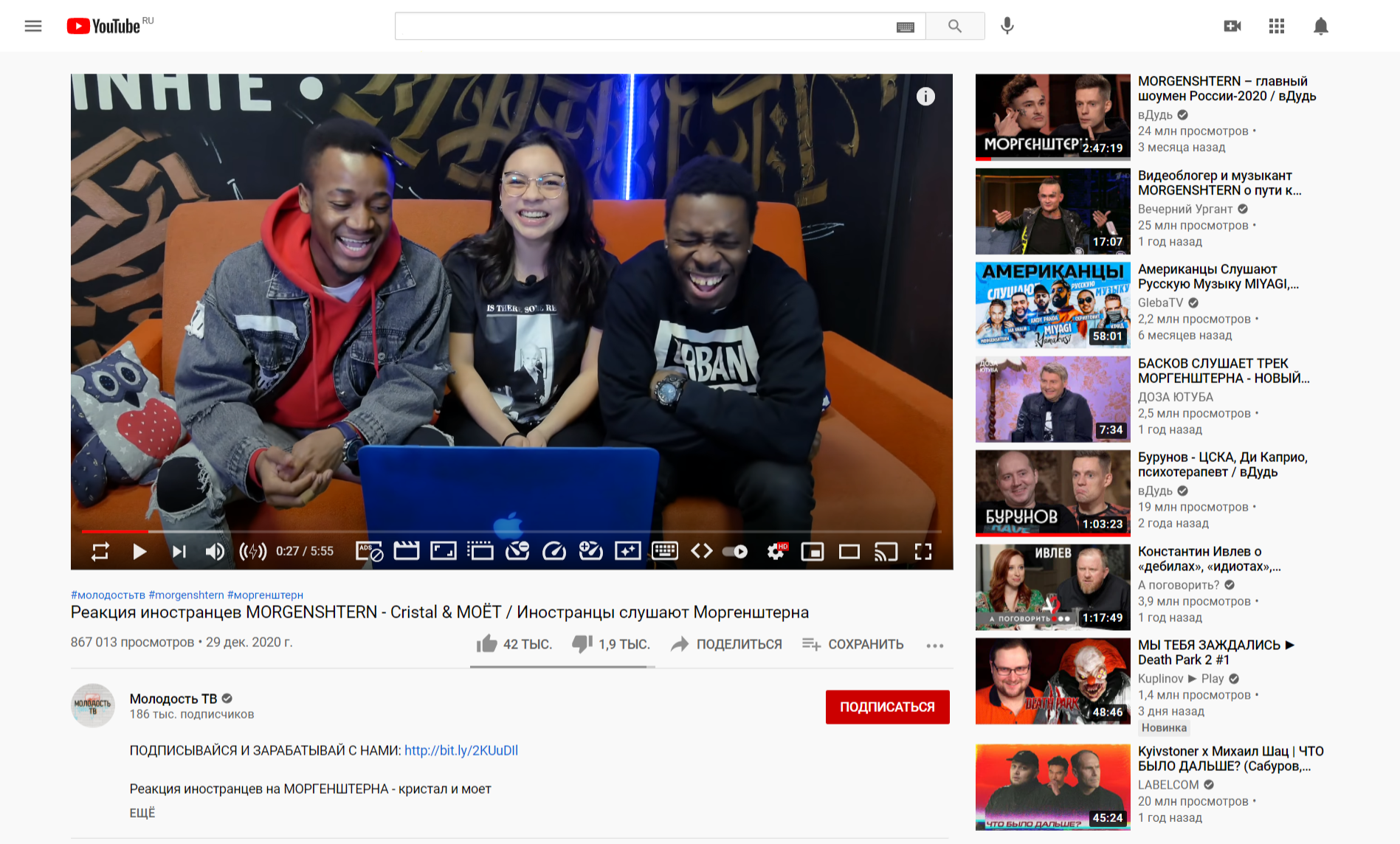The width and height of the screenshot is (1400, 844).
Task: Toggle the autoplay switch in player
Action: (735, 551)
